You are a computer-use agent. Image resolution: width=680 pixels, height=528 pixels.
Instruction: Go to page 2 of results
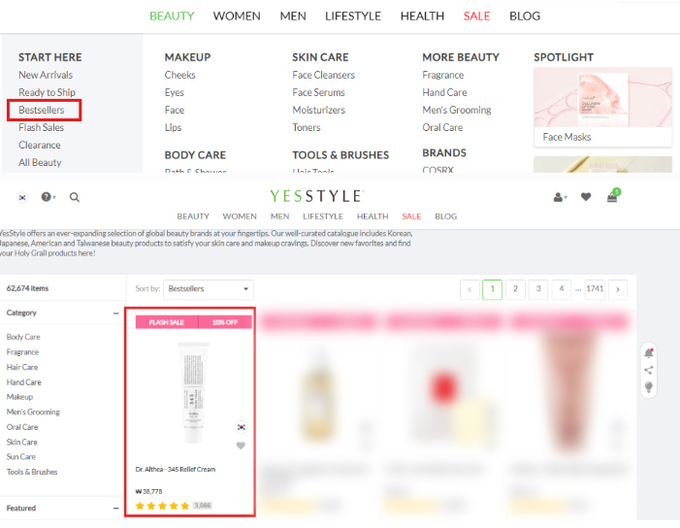(x=515, y=289)
